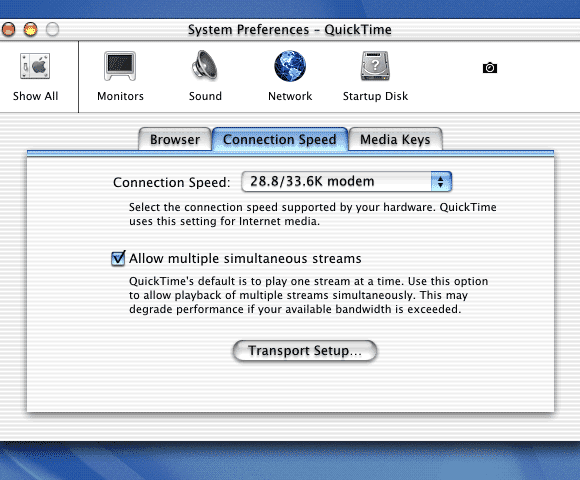Click the blue arrows of Connection Speed popup
This screenshot has width=580, height=480.
coord(441,182)
